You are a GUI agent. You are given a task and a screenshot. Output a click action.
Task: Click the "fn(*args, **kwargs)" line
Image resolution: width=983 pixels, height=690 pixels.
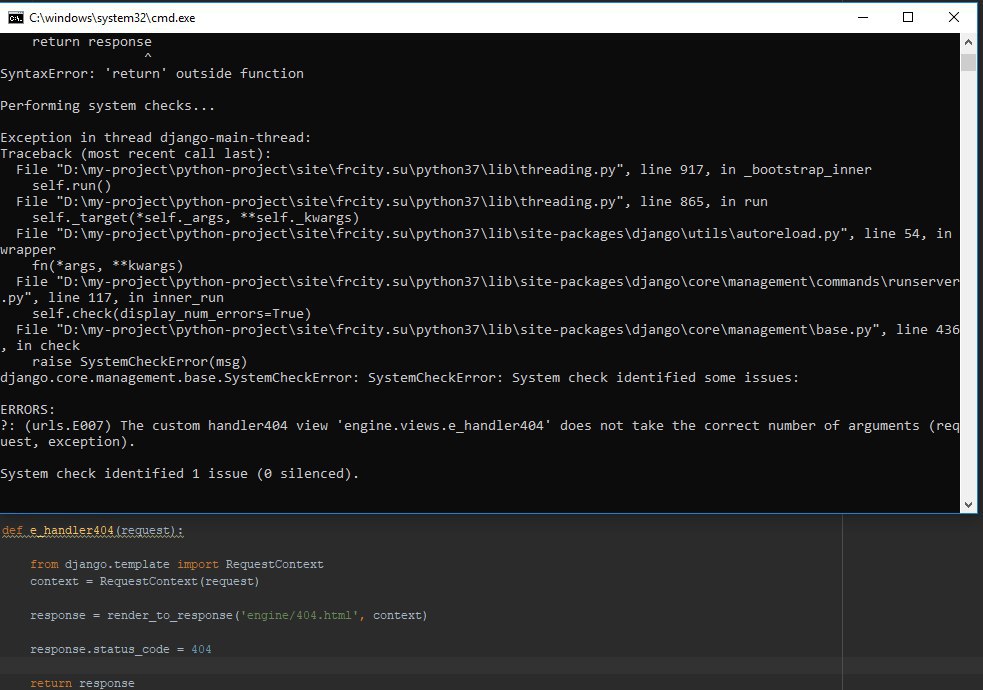pyautogui.click(x=107, y=266)
